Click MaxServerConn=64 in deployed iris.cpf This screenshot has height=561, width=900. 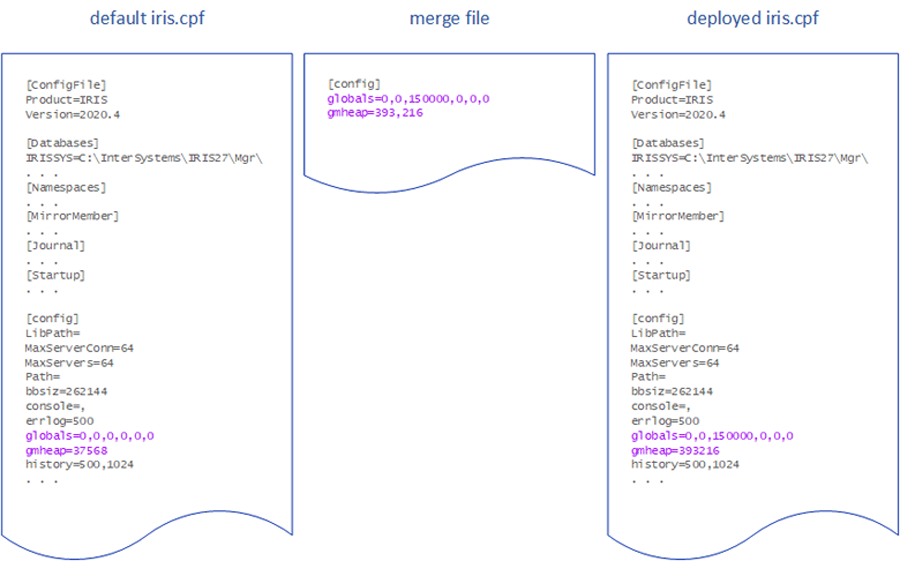685,349
